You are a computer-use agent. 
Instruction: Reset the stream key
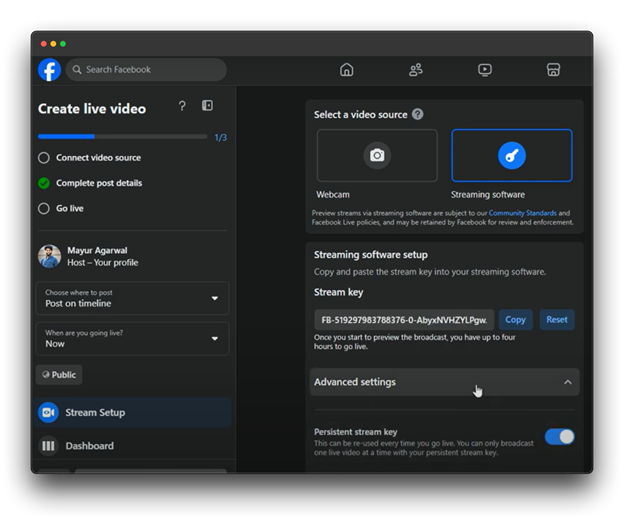point(557,319)
